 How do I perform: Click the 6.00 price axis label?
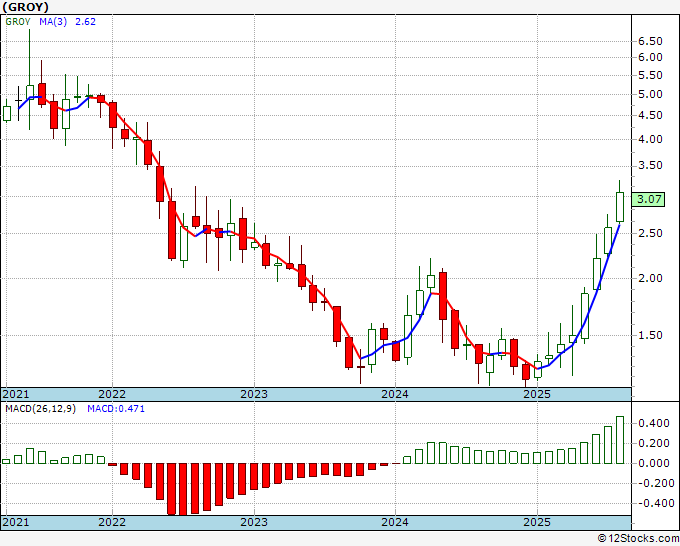click(x=650, y=57)
